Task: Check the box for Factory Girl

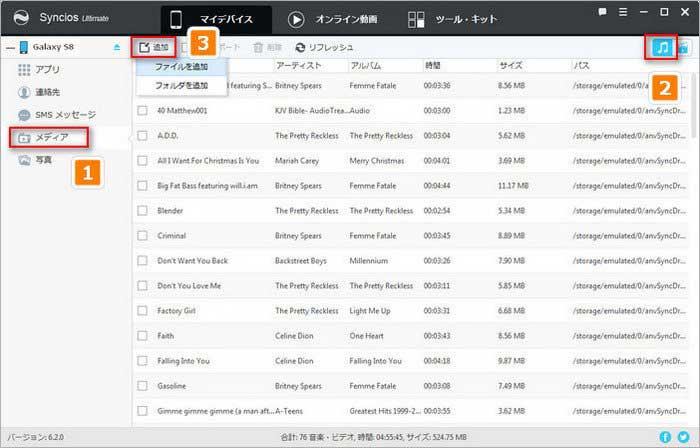Action: [x=142, y=311]
